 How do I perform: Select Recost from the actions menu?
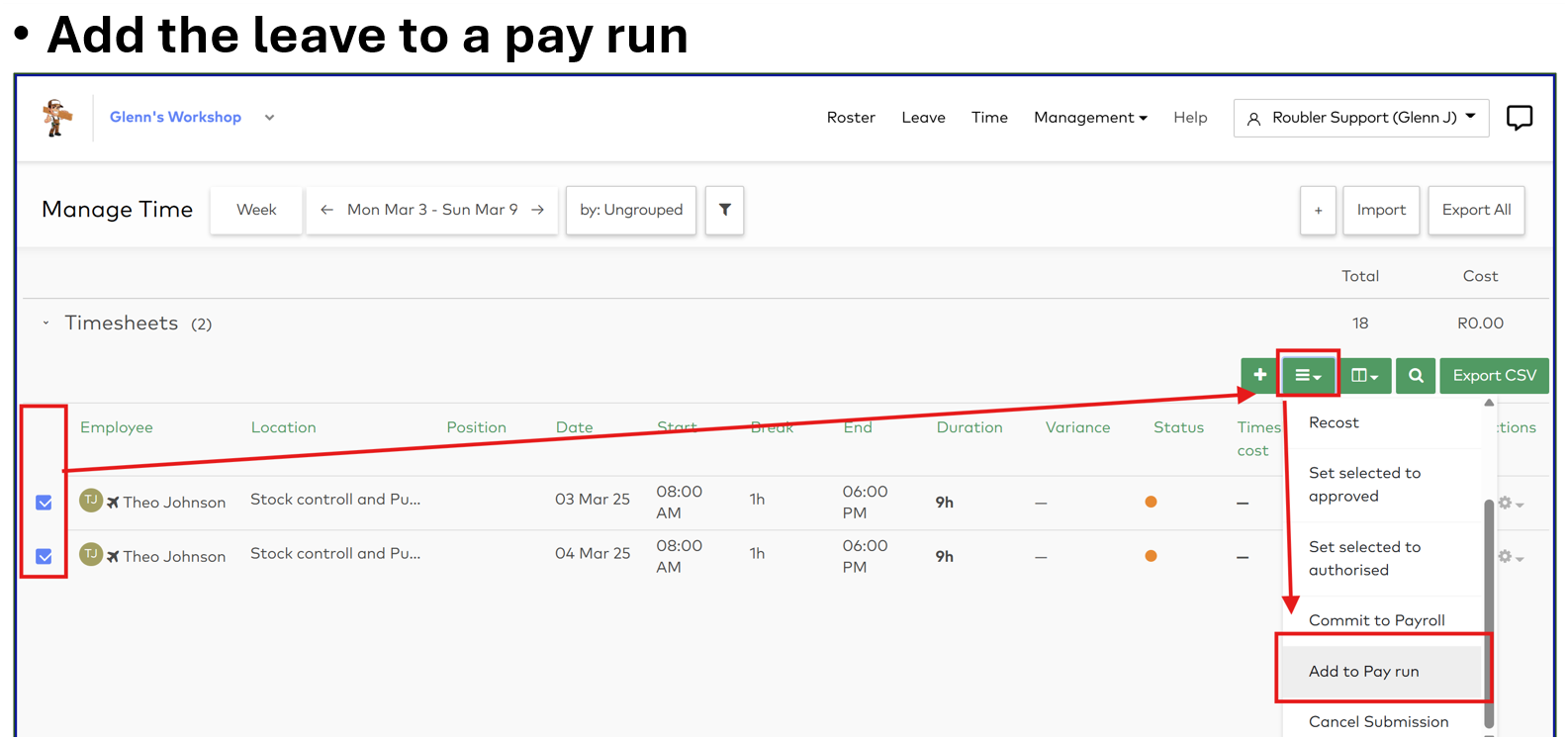[1383, 422]
